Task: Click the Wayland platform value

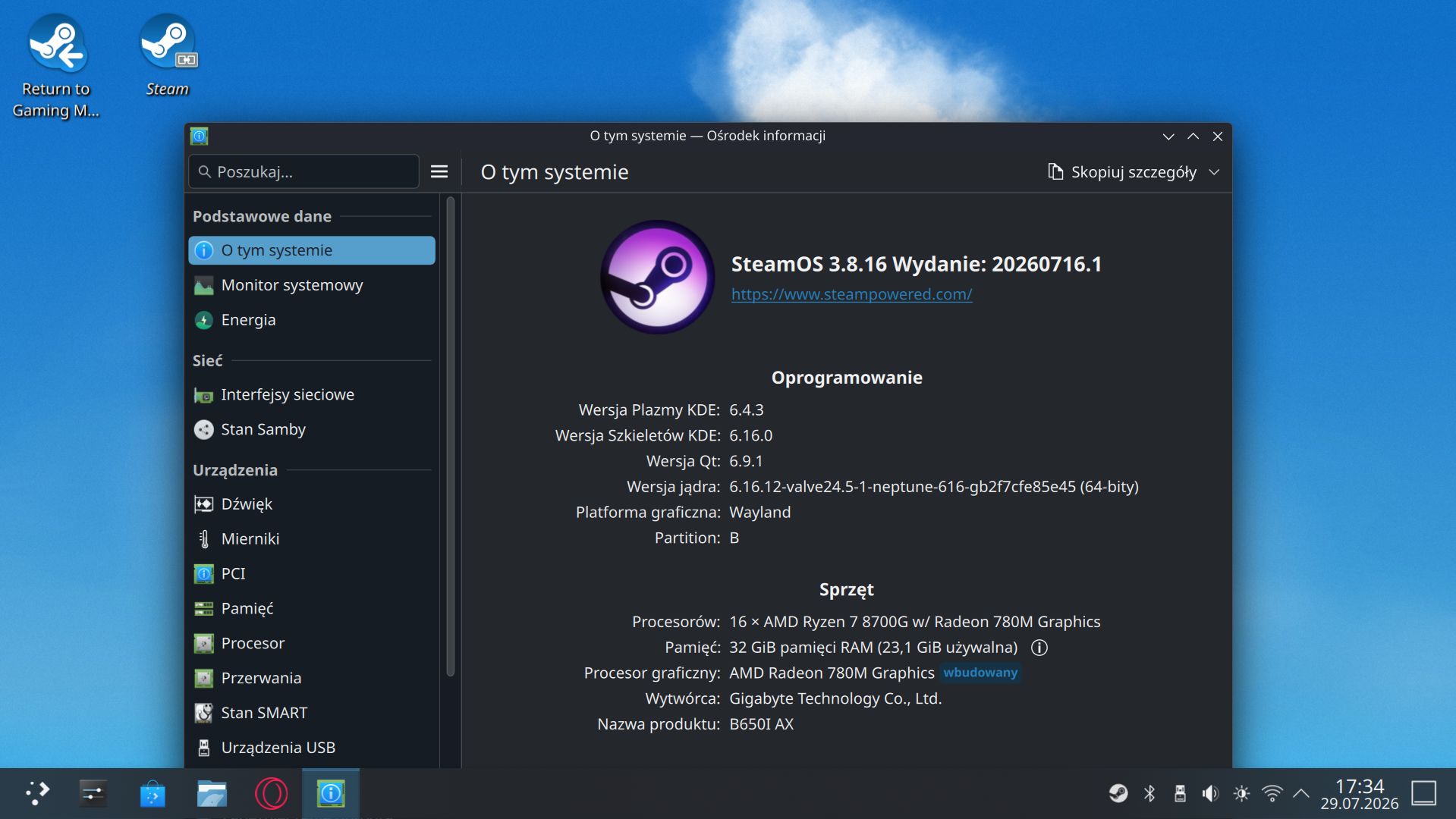Action: (759, 513)
